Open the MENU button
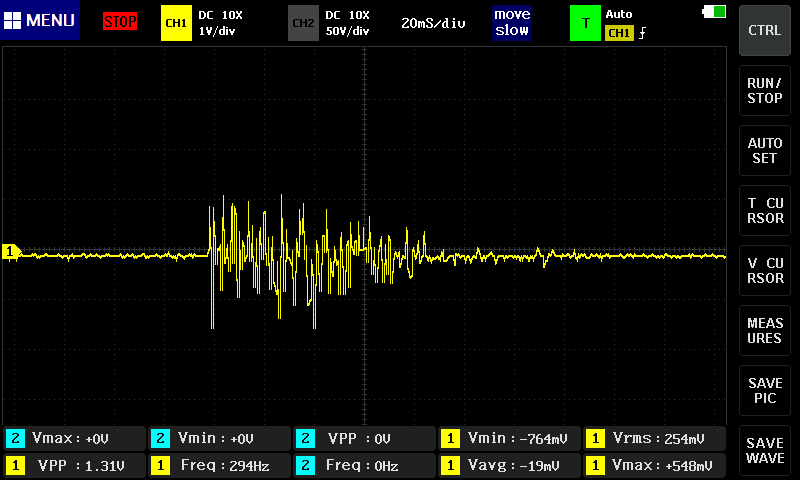Viewport: 800px width, 480px height. [40, 21]
